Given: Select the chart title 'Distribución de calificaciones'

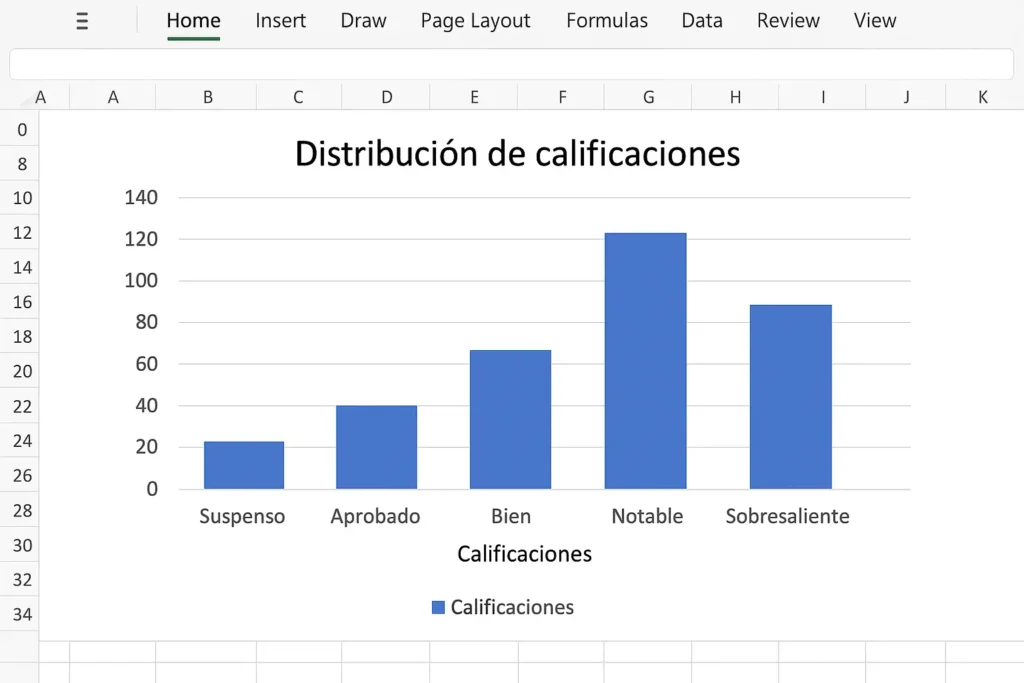Looking at the screenshot, I should [517, 154].
